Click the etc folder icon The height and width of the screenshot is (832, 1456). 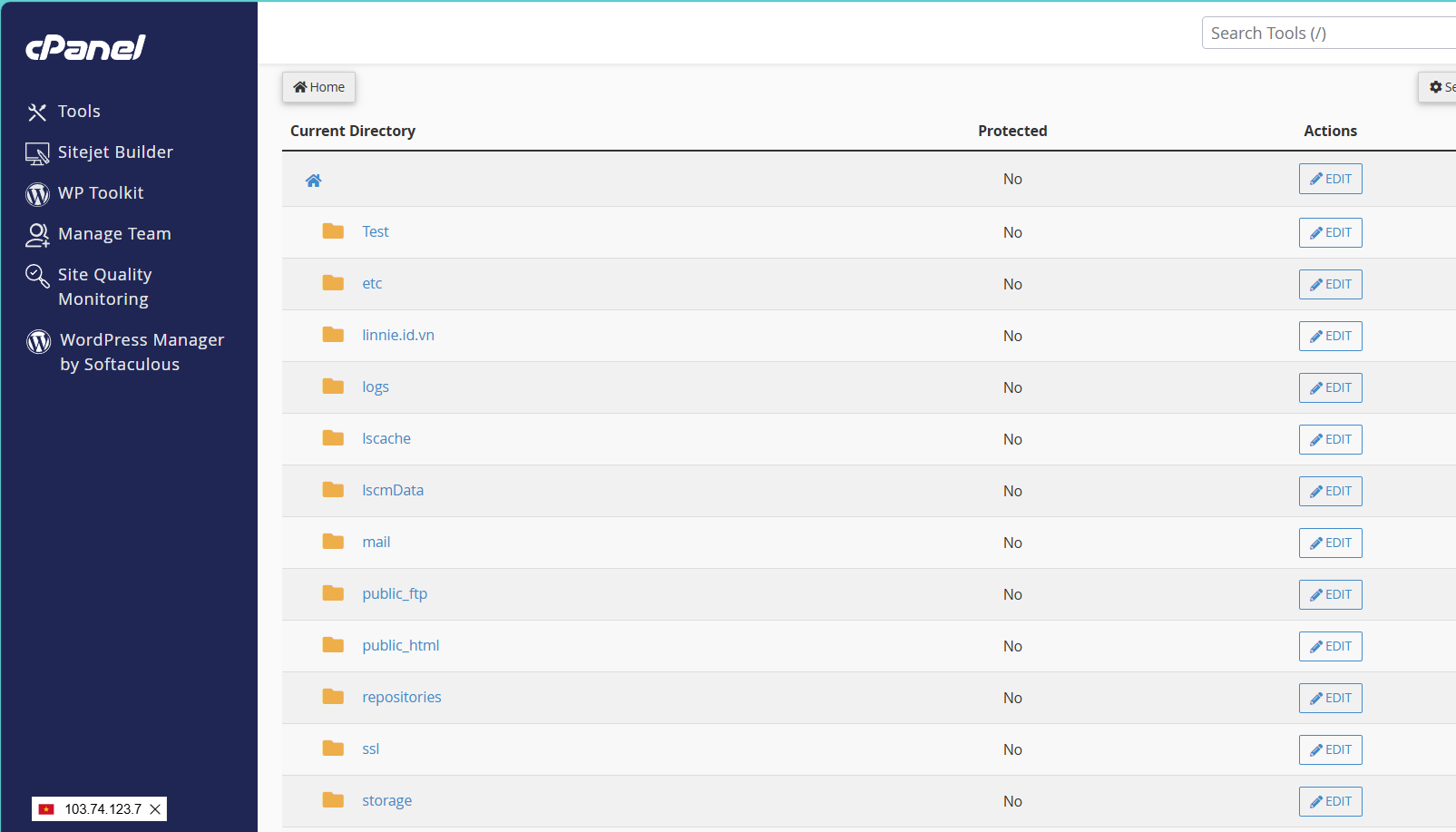[x=333, y=283]
